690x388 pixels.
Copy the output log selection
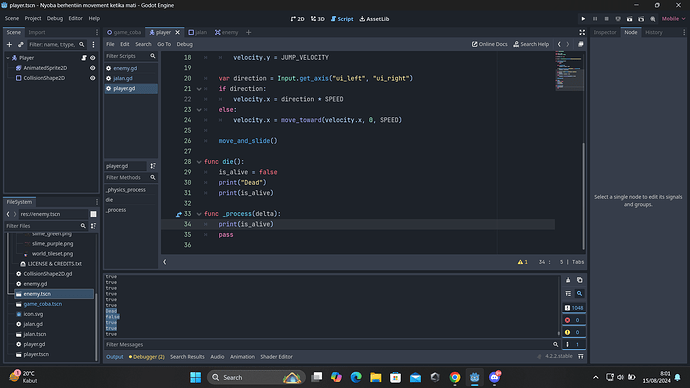(x=580, y=280)
